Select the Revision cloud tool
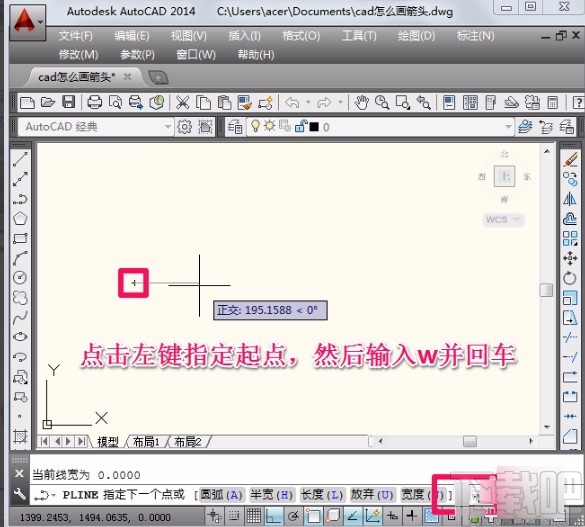 (20, 297)
